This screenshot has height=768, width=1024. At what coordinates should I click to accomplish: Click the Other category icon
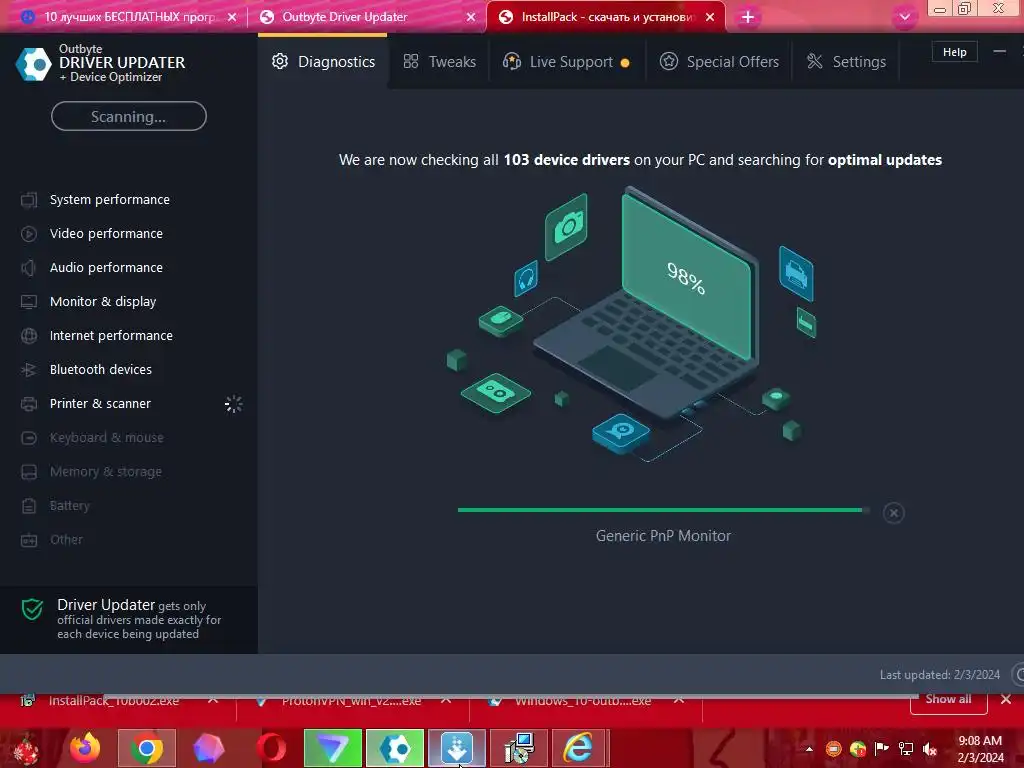click(29, 540)
